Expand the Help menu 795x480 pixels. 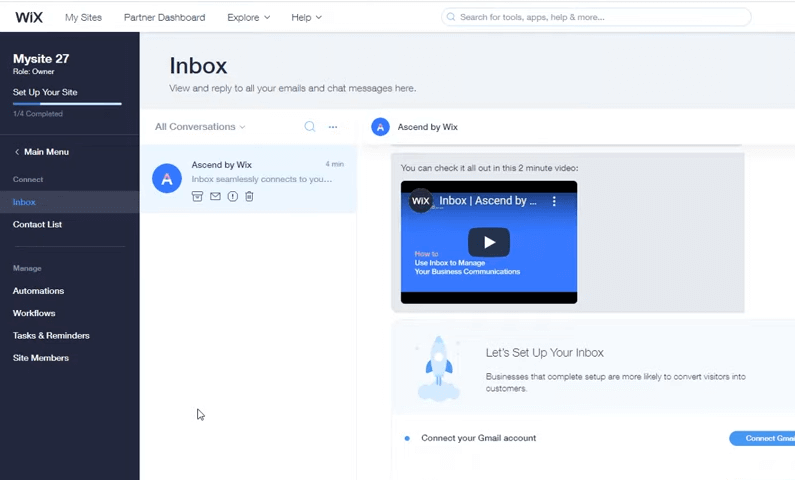pos(306,17)
